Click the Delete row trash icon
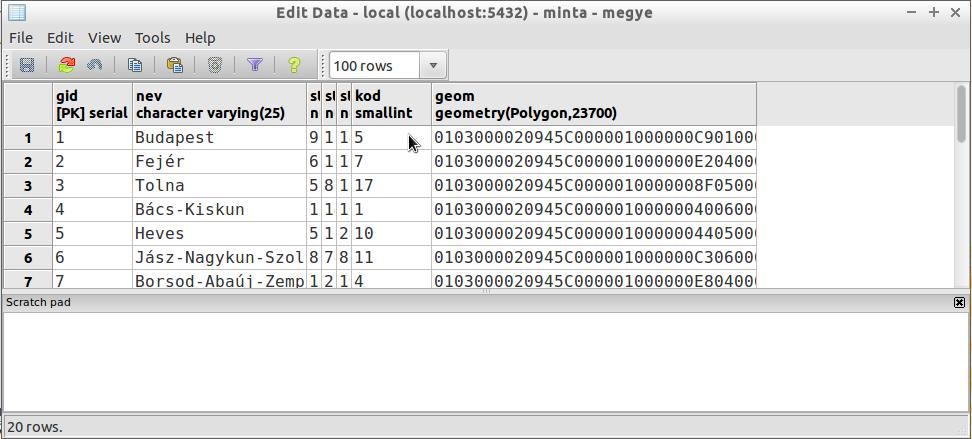972x439 pixels. (214, 65)
